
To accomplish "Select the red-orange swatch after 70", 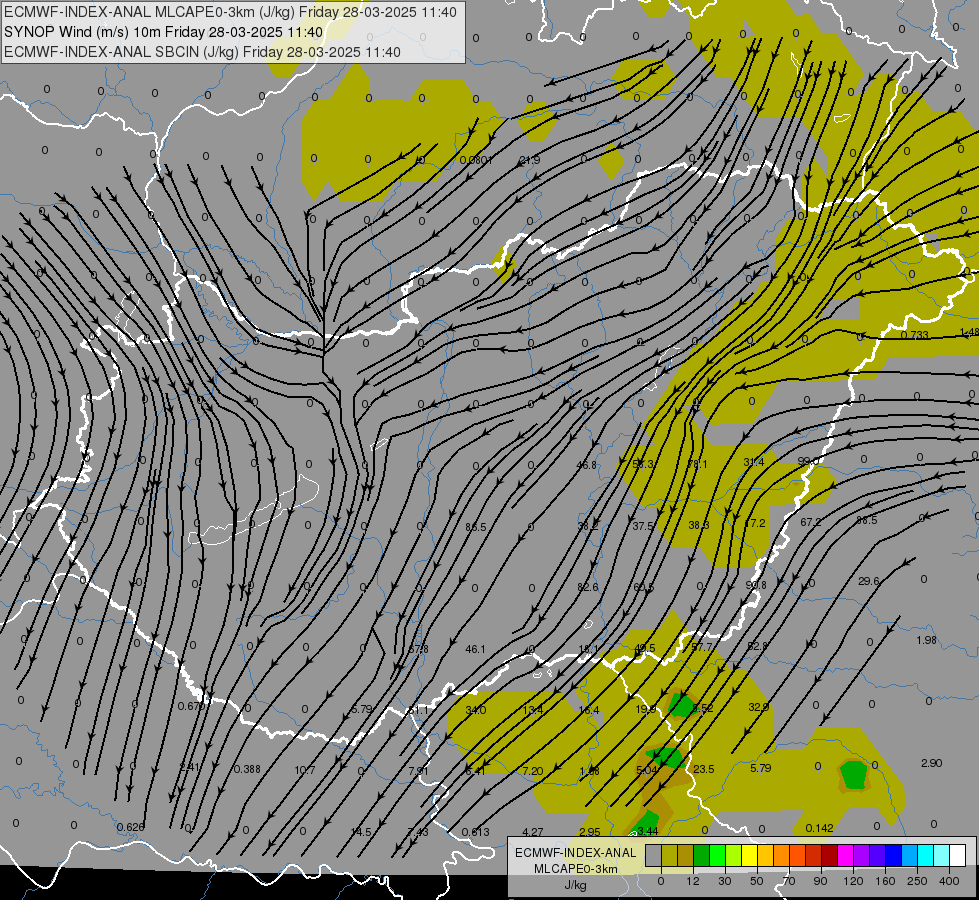I will pos(797,855).
